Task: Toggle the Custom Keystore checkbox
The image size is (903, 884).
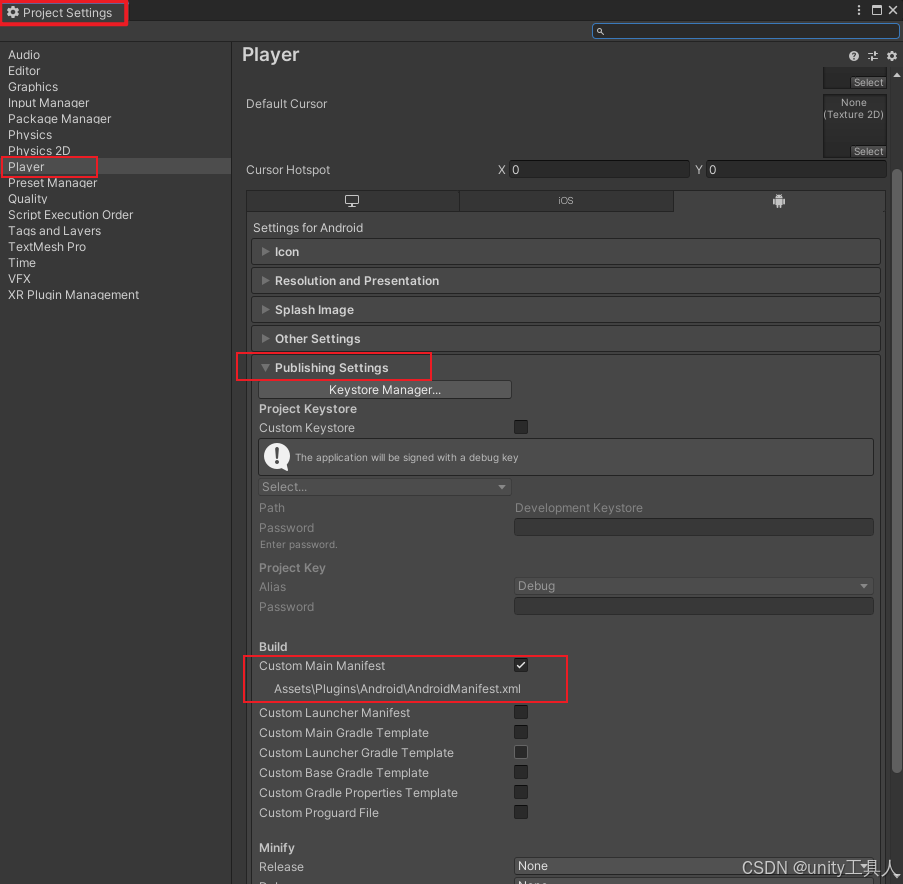Action: tap(521, 427)
